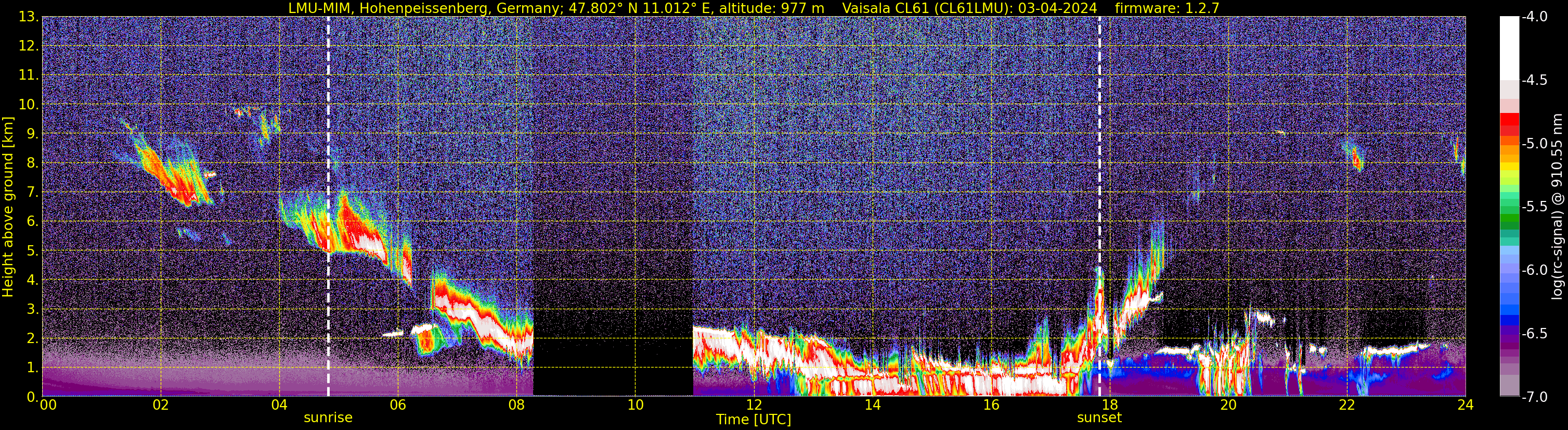Click the '22' time tick label
The image size is (1568, 430).
tap(1347, 405)
